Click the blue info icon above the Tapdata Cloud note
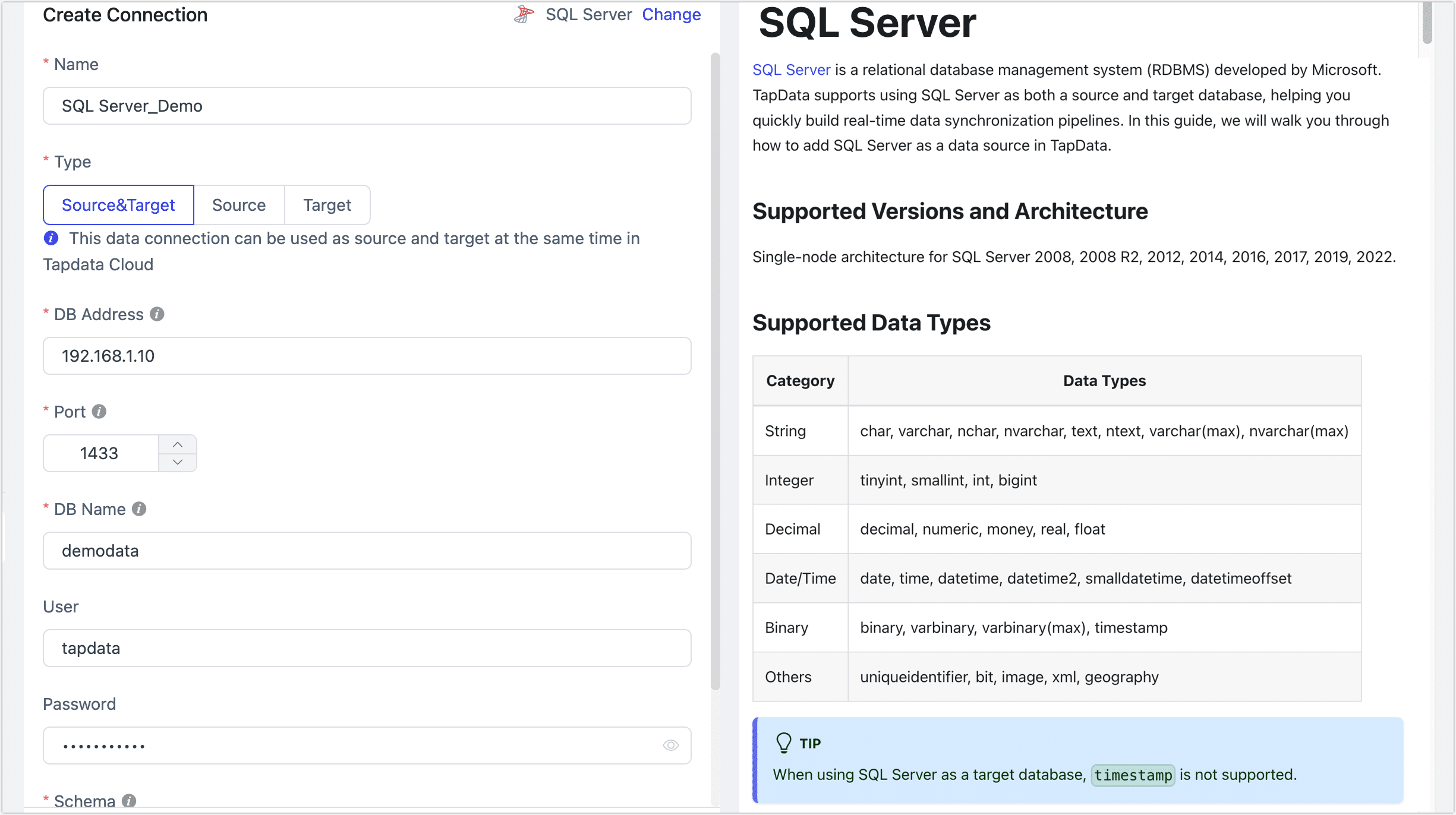The height and width of the screenshot is (815, 1456). (x=51, y=238)
